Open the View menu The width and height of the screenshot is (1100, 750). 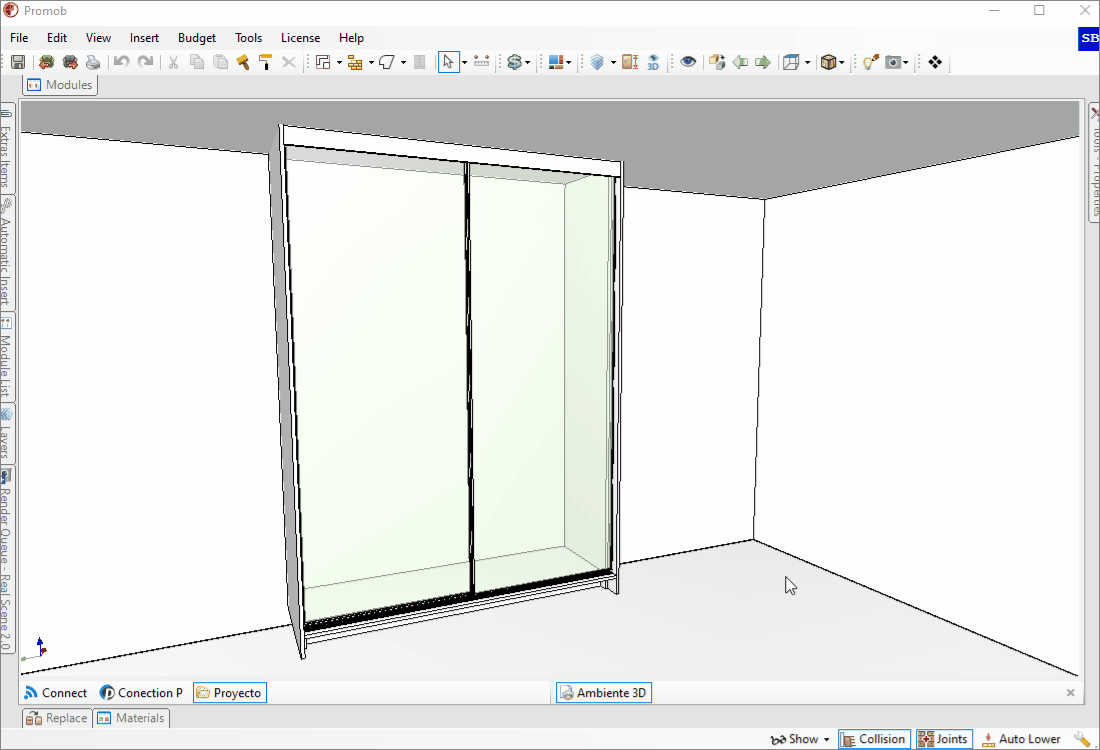(x=98, y=38)
